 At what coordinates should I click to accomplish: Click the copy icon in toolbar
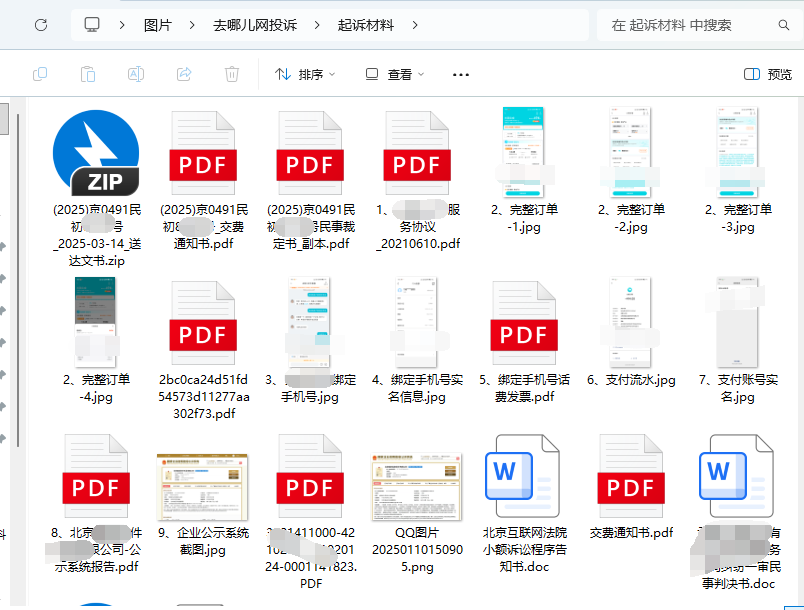click(41, 74)
